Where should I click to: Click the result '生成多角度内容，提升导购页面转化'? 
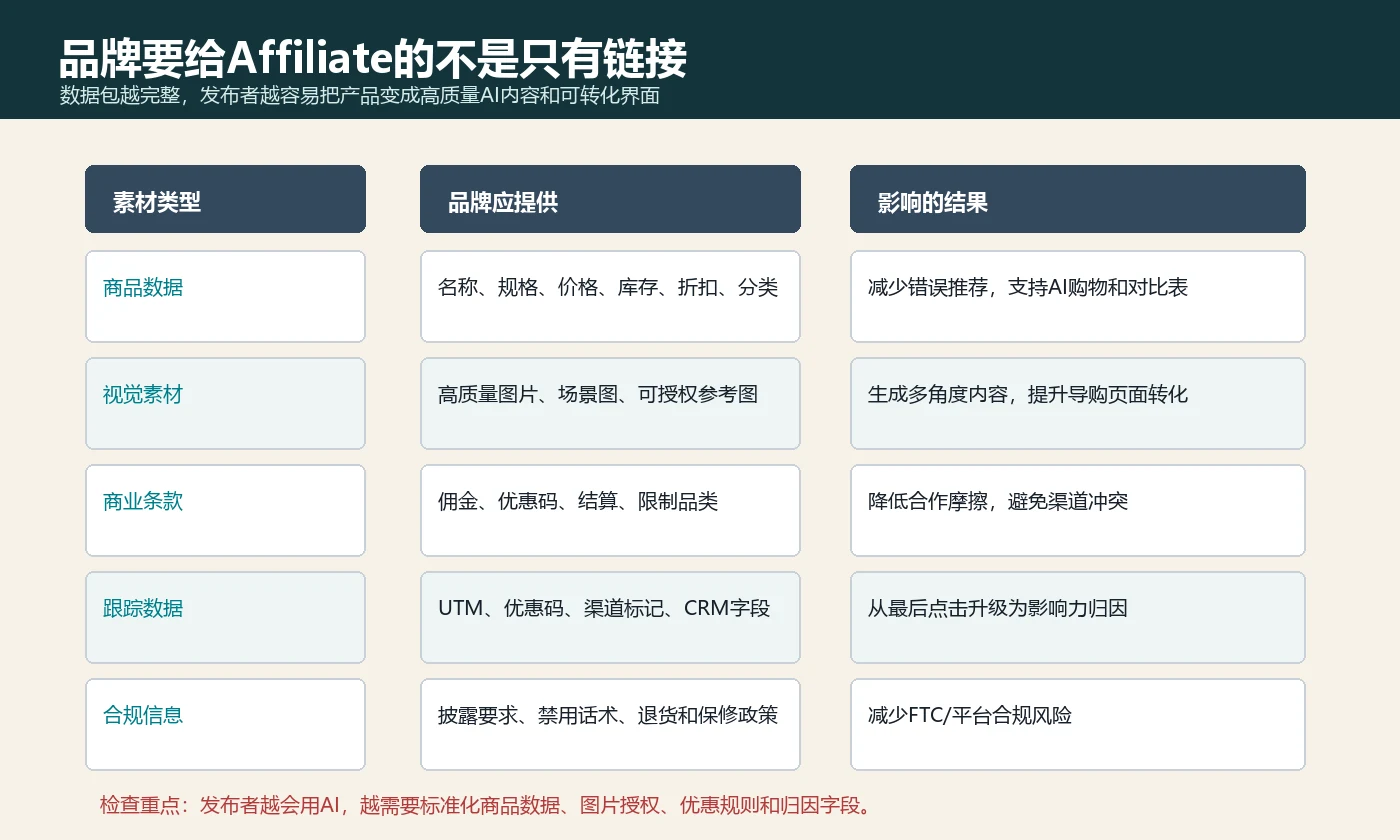pyautogui.click(x=1078, y=403)
